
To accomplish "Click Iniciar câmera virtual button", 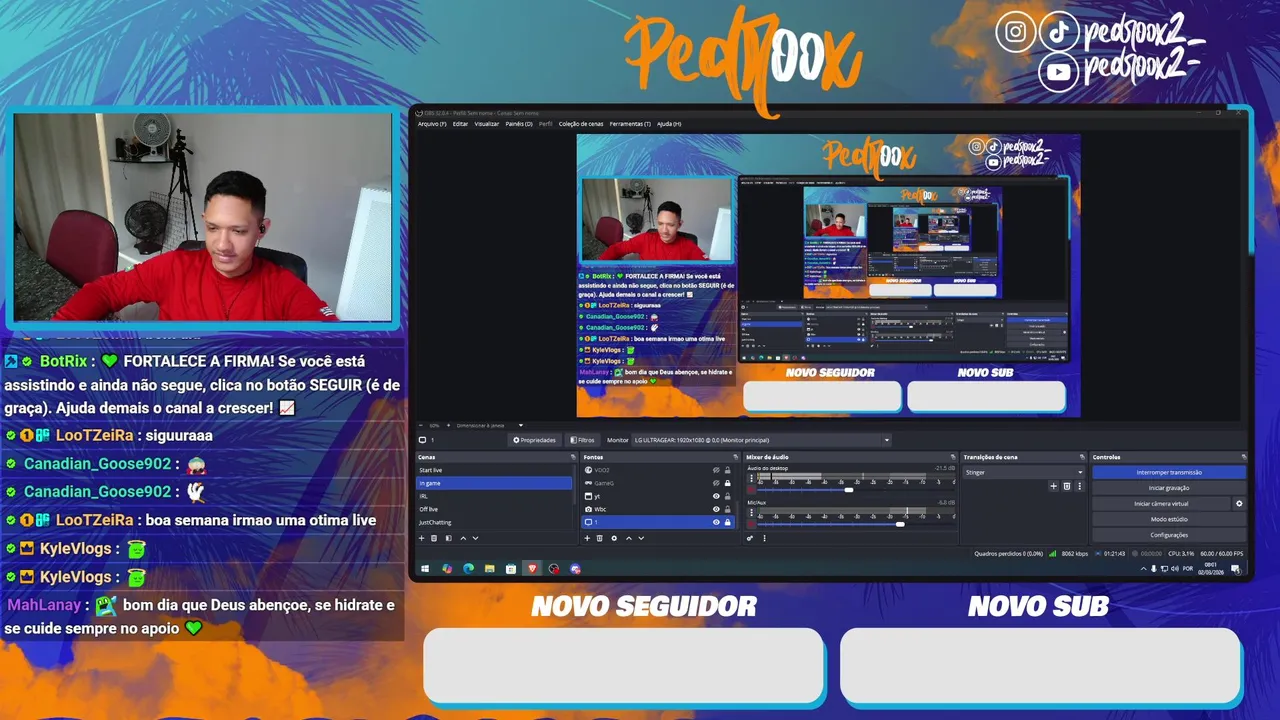I will pos(1161,504).
